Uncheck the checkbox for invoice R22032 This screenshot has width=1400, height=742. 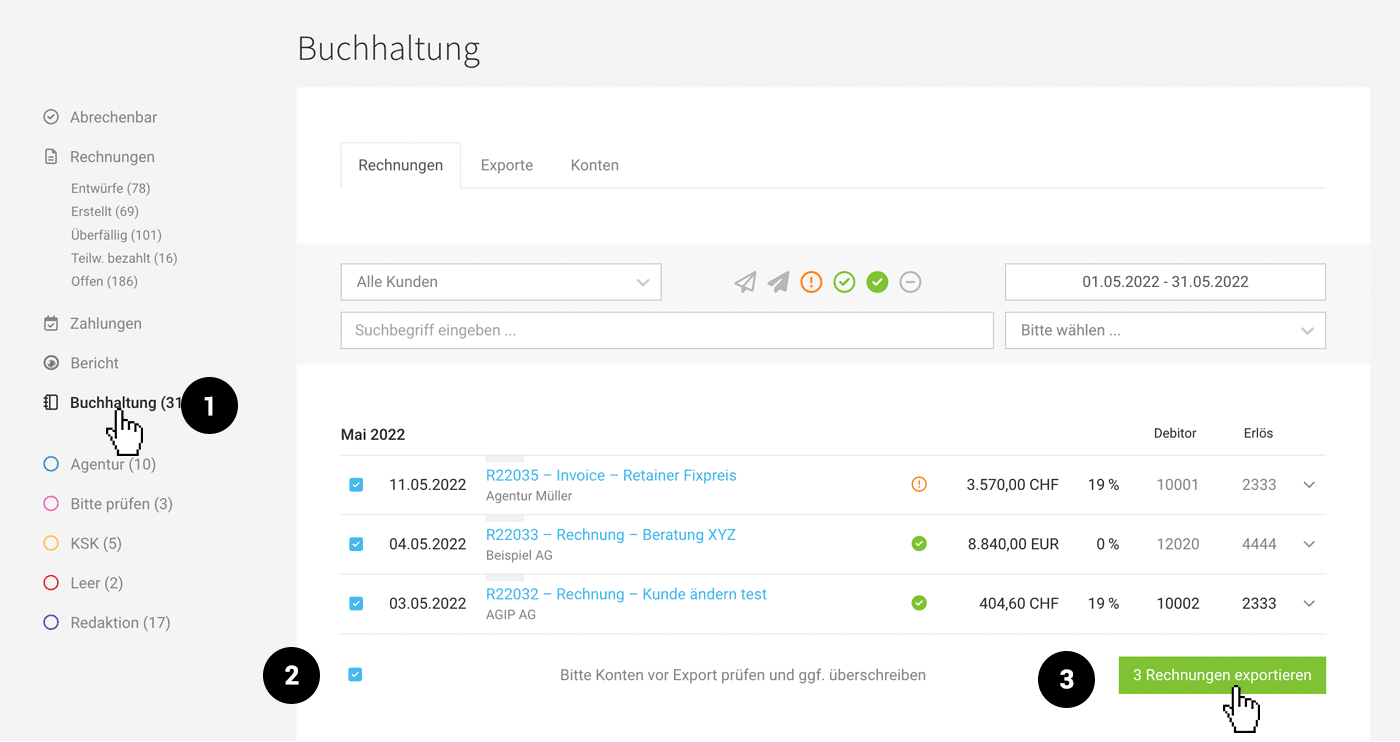click(x=356, y=604)
